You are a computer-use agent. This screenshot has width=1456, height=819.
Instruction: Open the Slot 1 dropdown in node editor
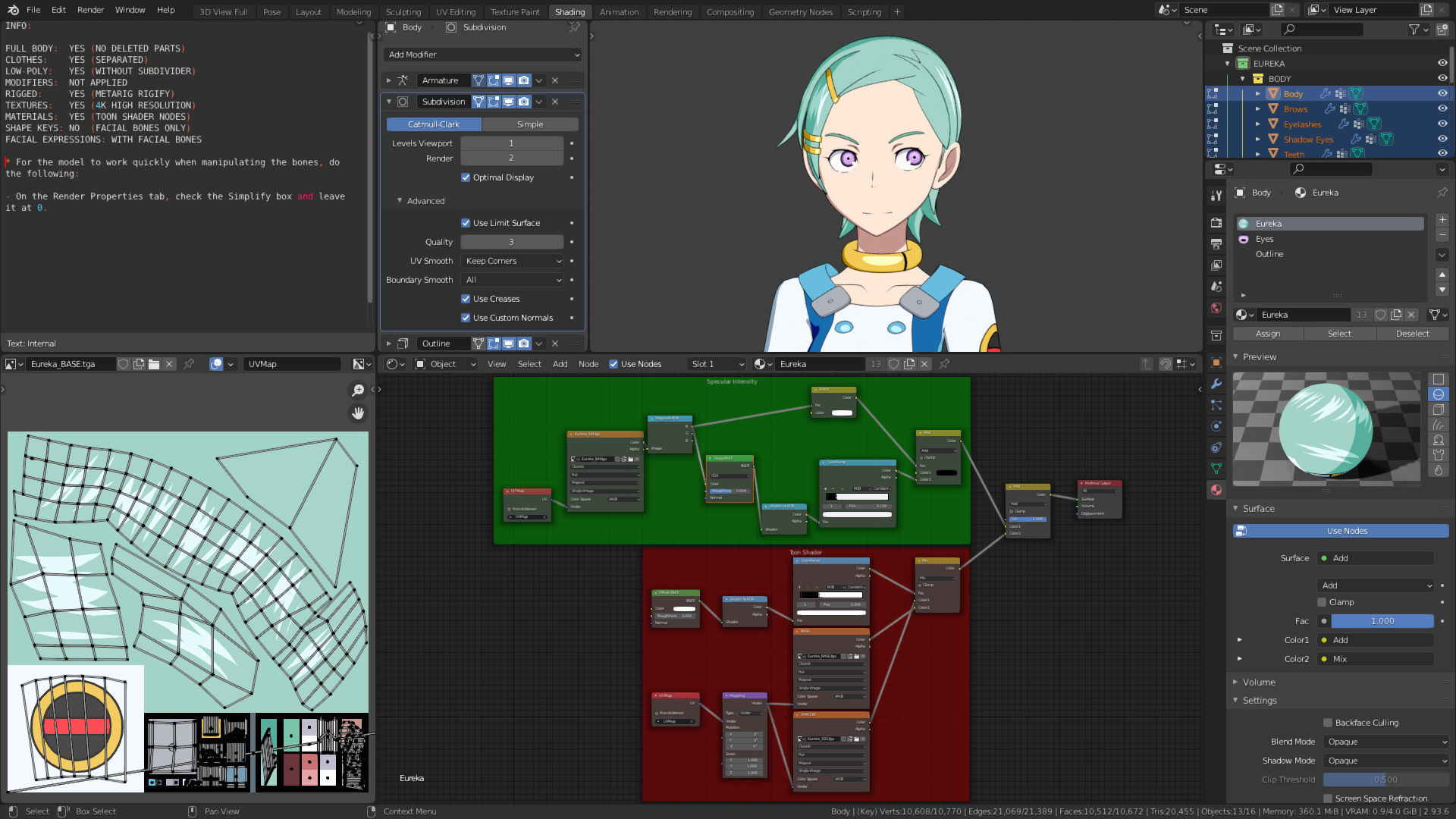[x=717, y=364]
